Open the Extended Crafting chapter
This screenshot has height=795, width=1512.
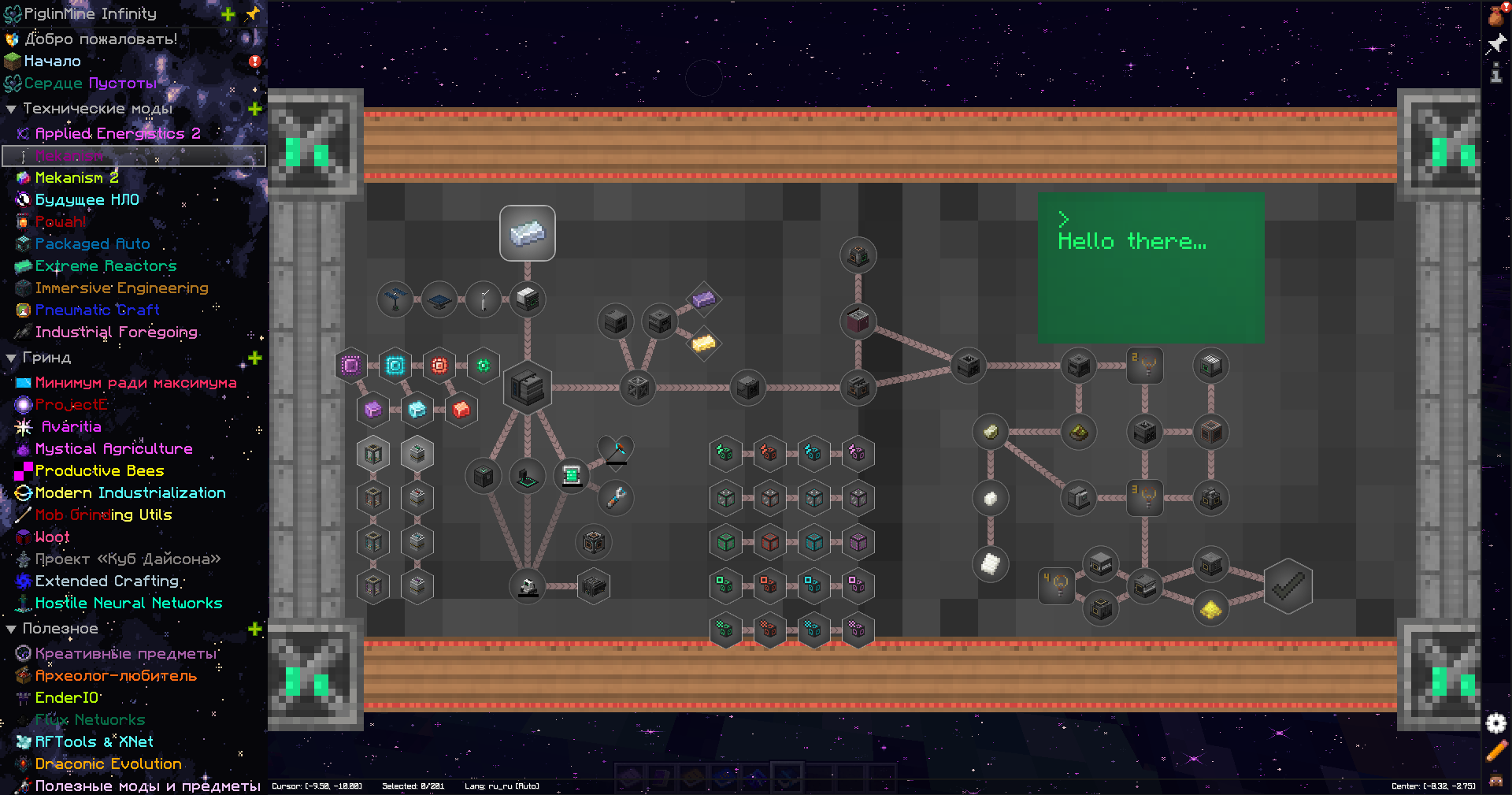point(134,581)
